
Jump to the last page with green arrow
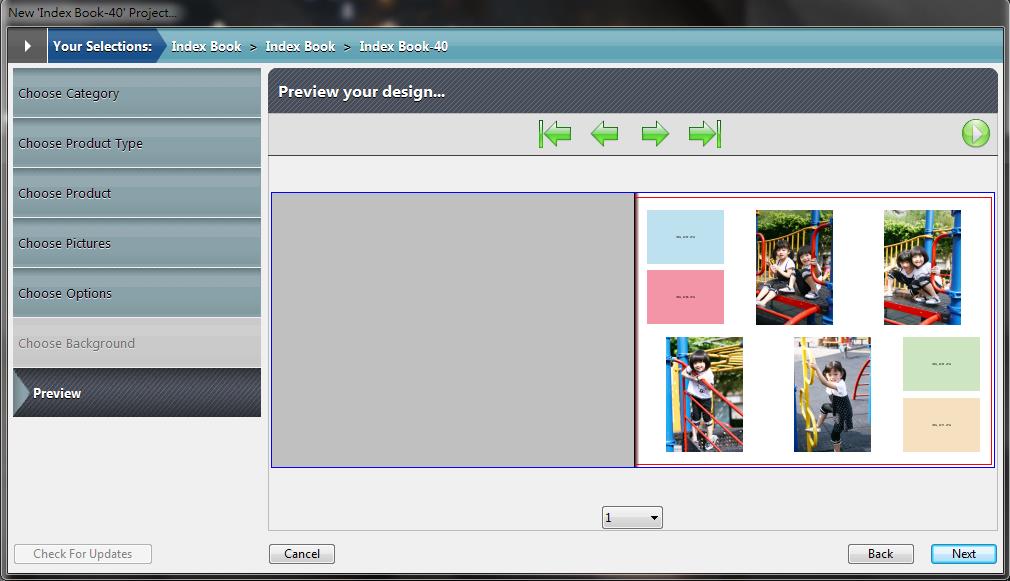tap(705, 134)
